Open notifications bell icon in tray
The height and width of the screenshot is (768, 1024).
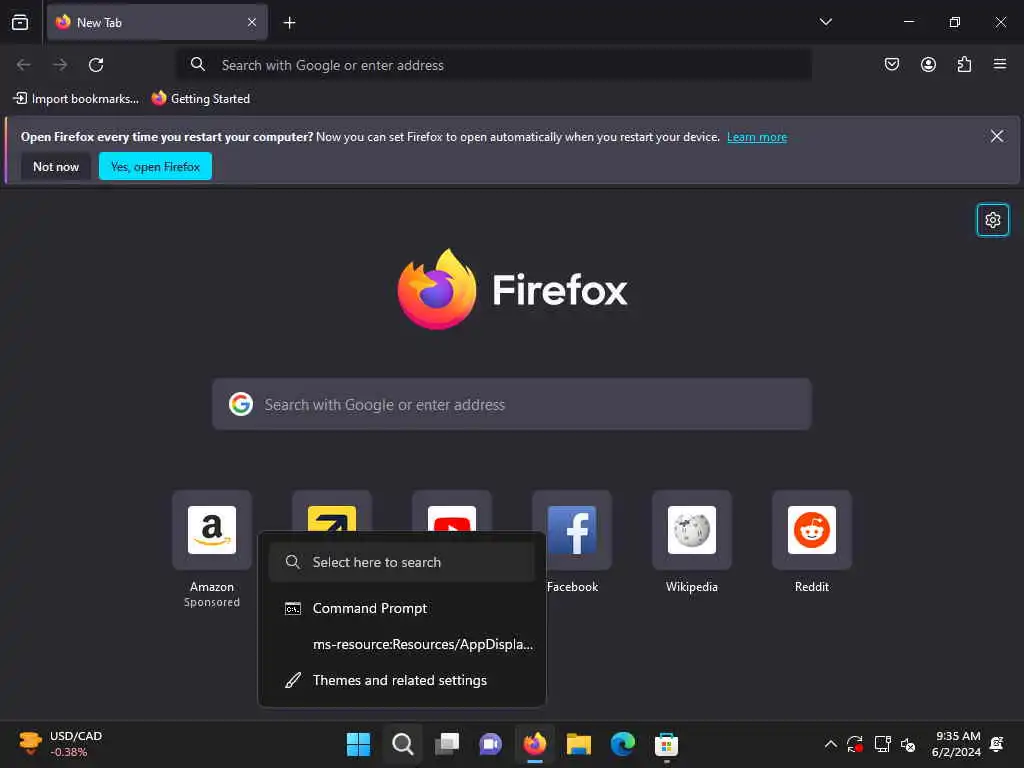997,744
